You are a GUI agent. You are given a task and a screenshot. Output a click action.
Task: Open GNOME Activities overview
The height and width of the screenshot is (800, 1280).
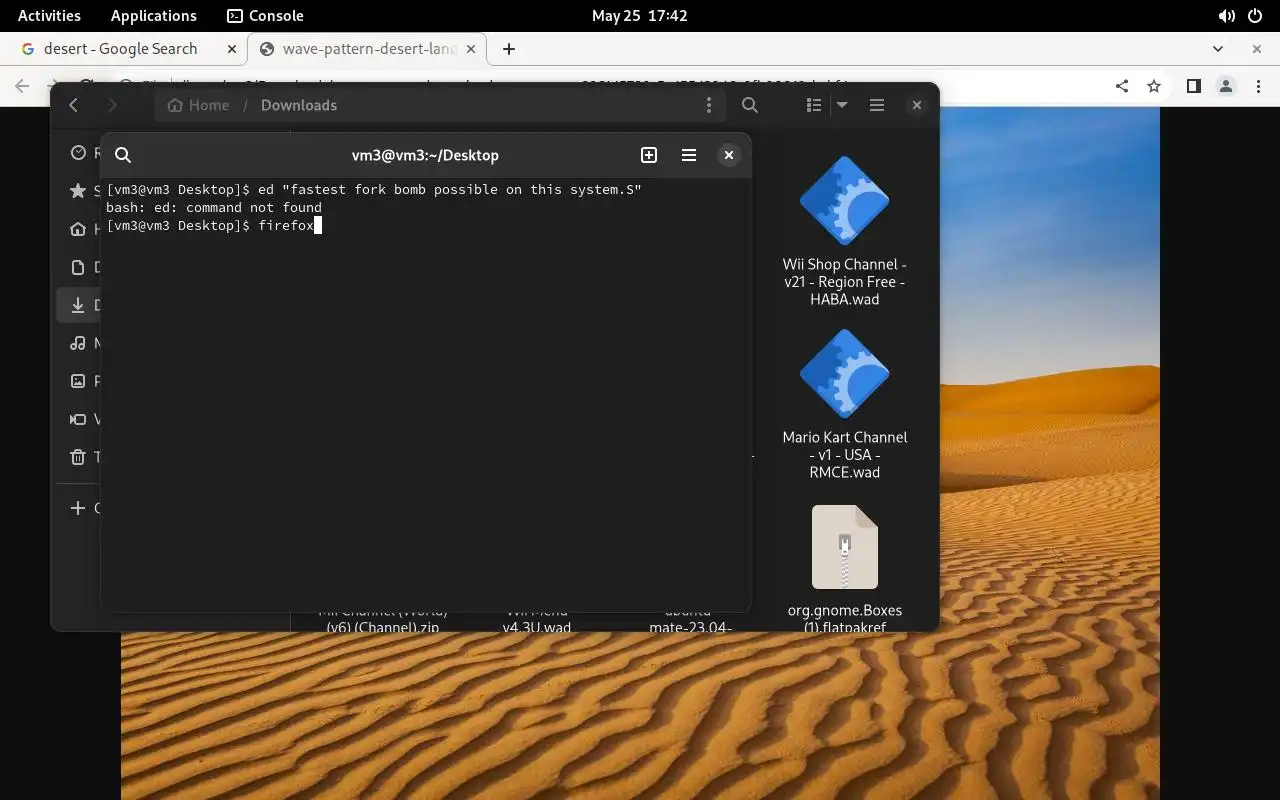(x=49, y=15)
